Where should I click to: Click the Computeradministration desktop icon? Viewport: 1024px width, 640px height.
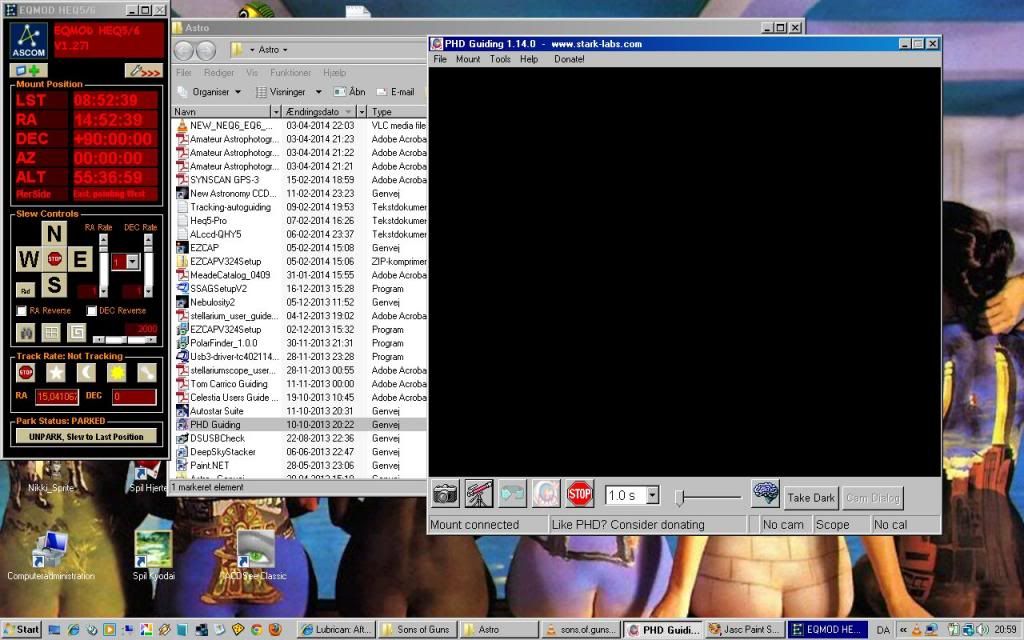51,556
